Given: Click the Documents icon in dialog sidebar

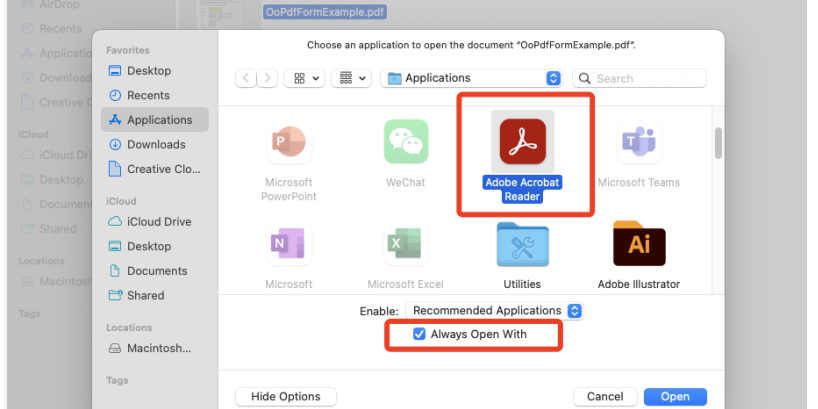Looking at the screenshot, I should click(x=114, y=271).
